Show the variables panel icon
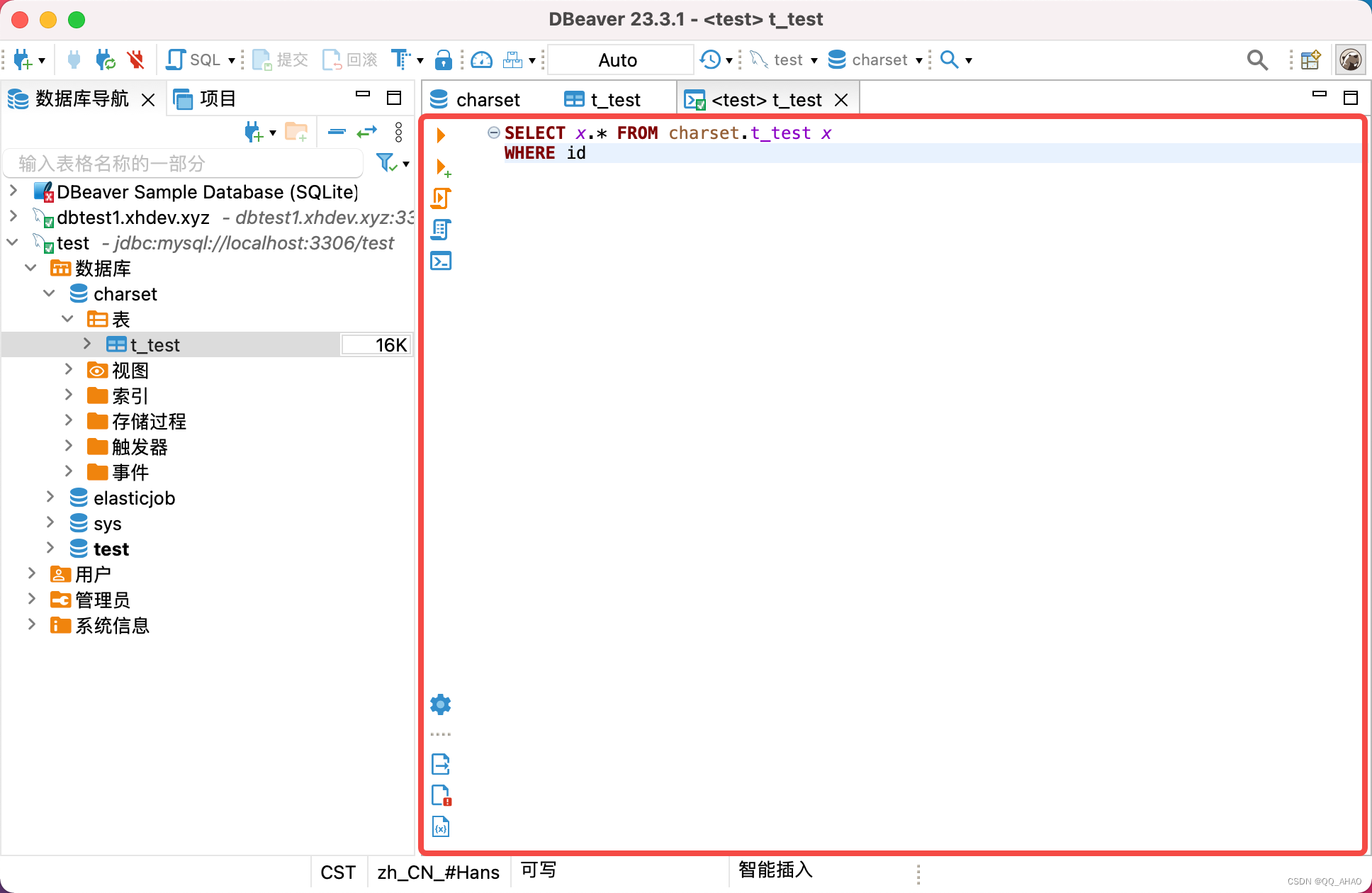1372x893 pixels. click(441, 826)
